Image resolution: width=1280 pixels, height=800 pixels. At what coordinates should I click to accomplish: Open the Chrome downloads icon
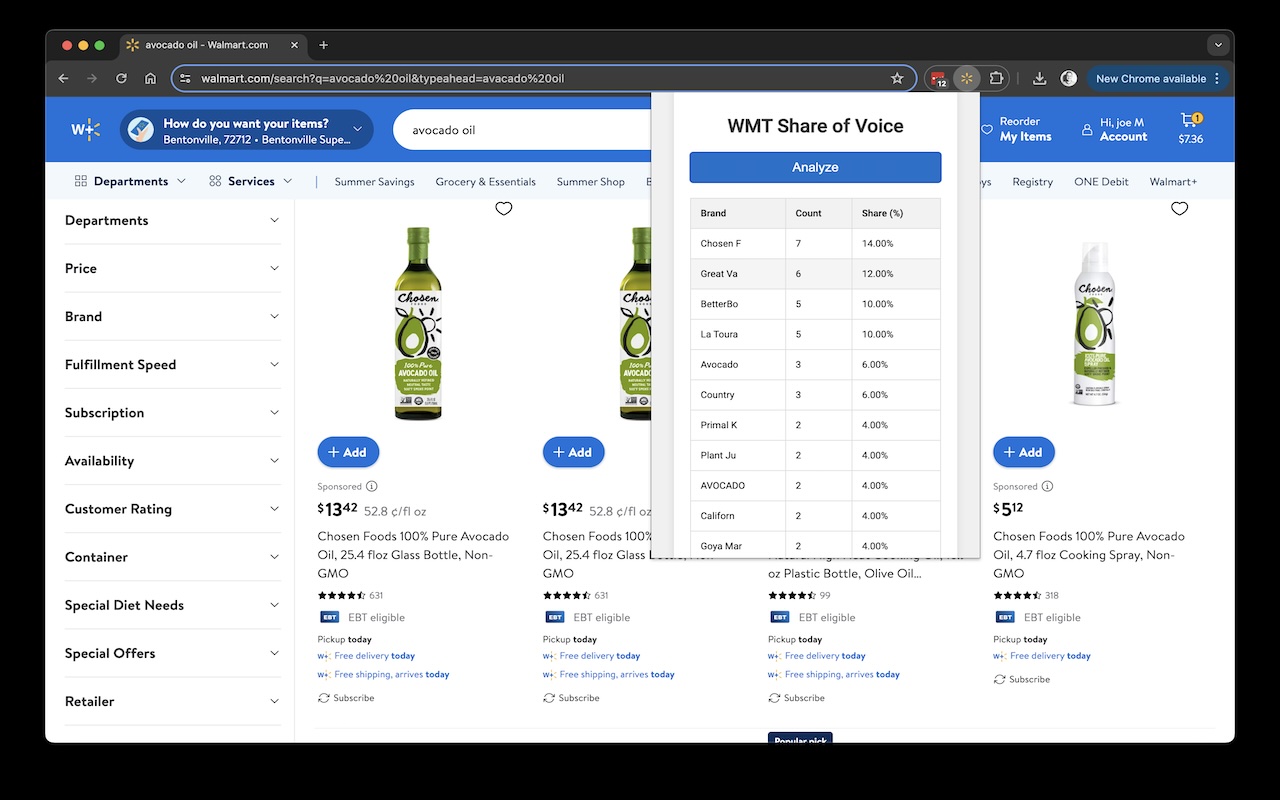(1040, 78)
